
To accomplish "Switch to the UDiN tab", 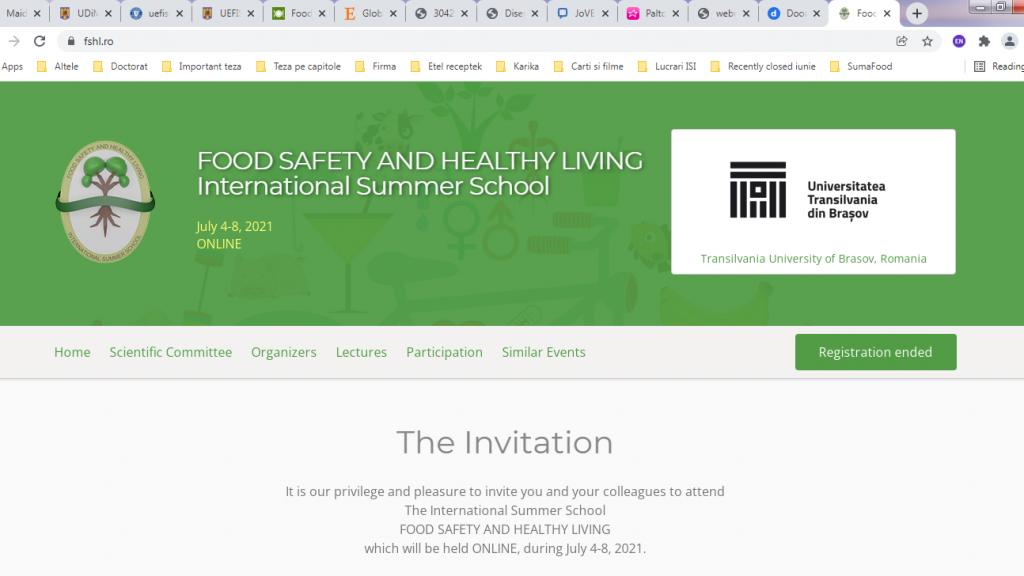I will [85, 14].
